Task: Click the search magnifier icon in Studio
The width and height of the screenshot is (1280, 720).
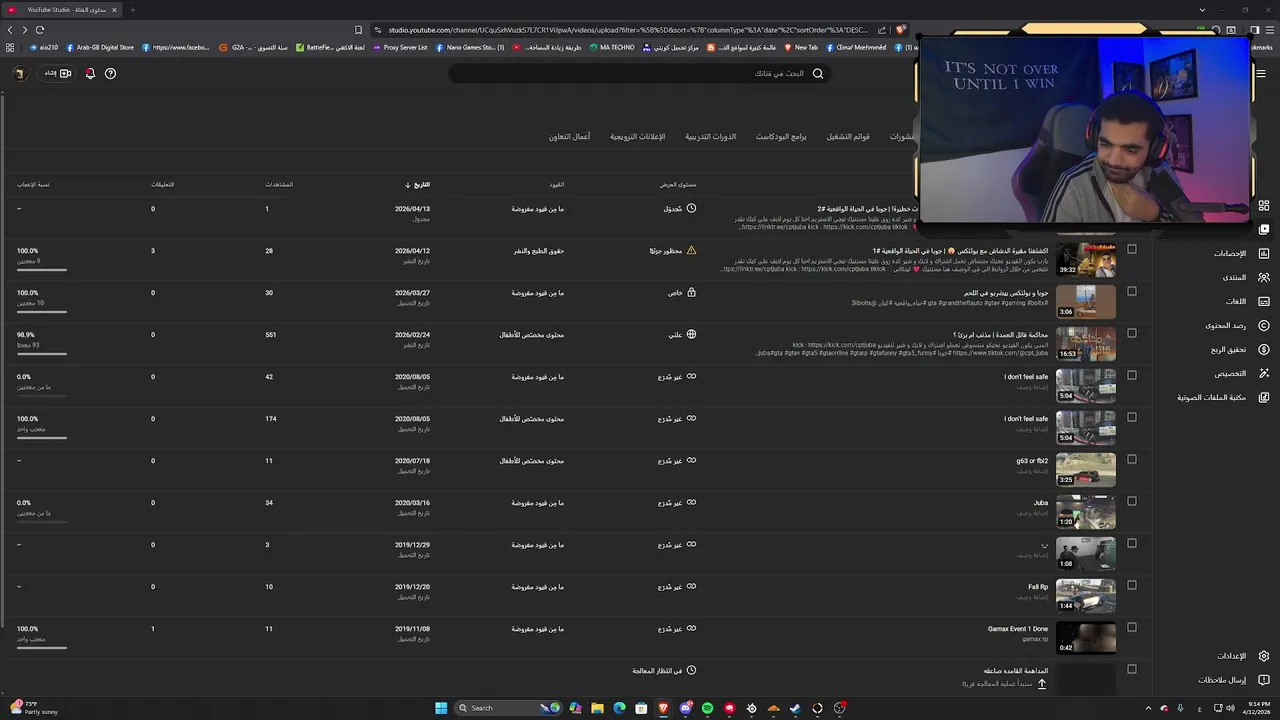Action: pos(818,73)
